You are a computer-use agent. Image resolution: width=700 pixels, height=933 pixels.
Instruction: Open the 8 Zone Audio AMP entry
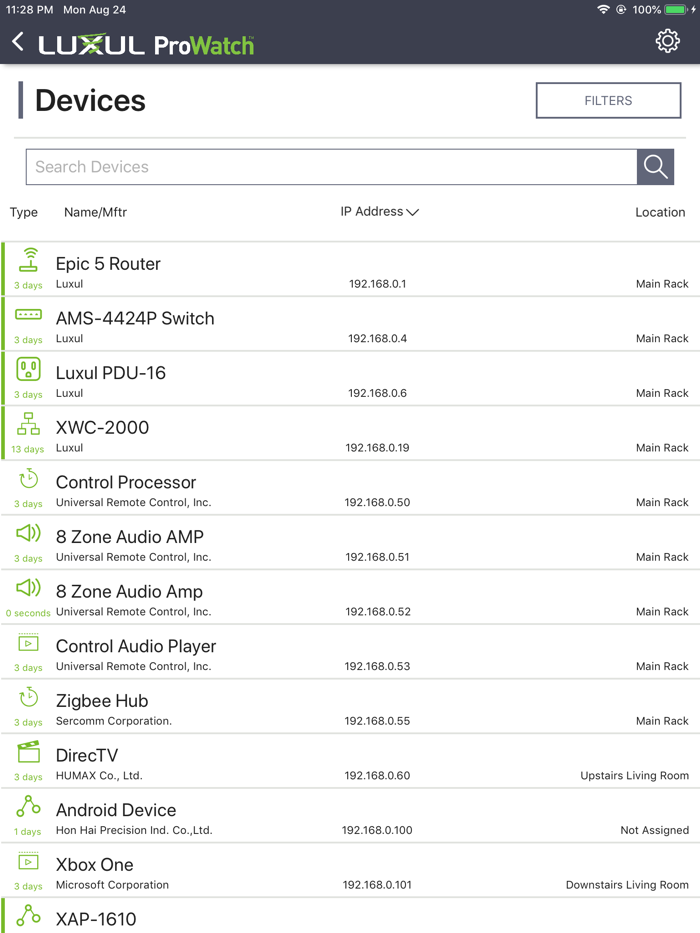click(350, 543)
